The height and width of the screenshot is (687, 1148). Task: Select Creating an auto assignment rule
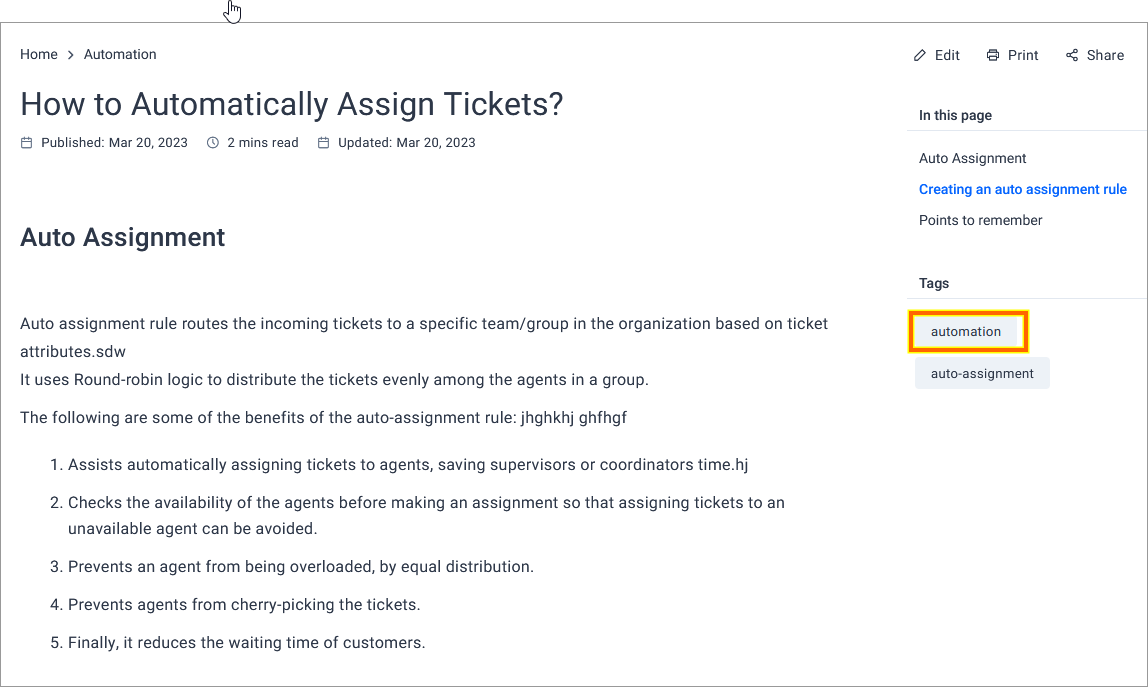point(1023,189)
